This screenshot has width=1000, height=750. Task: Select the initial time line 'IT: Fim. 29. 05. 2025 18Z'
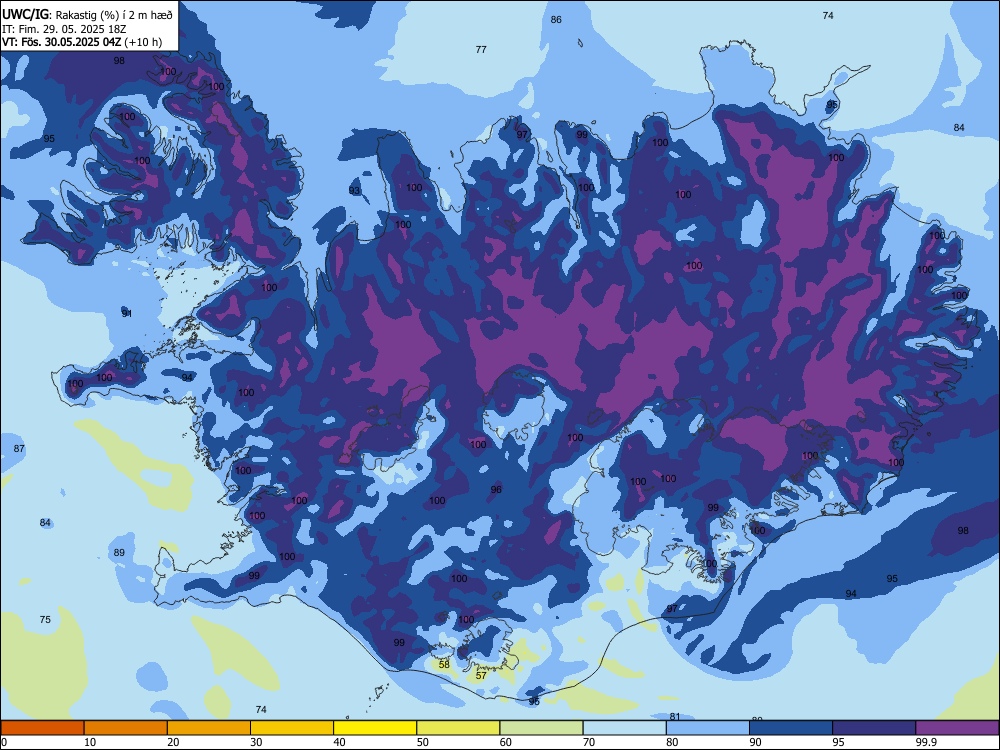[x=66, y=29]
